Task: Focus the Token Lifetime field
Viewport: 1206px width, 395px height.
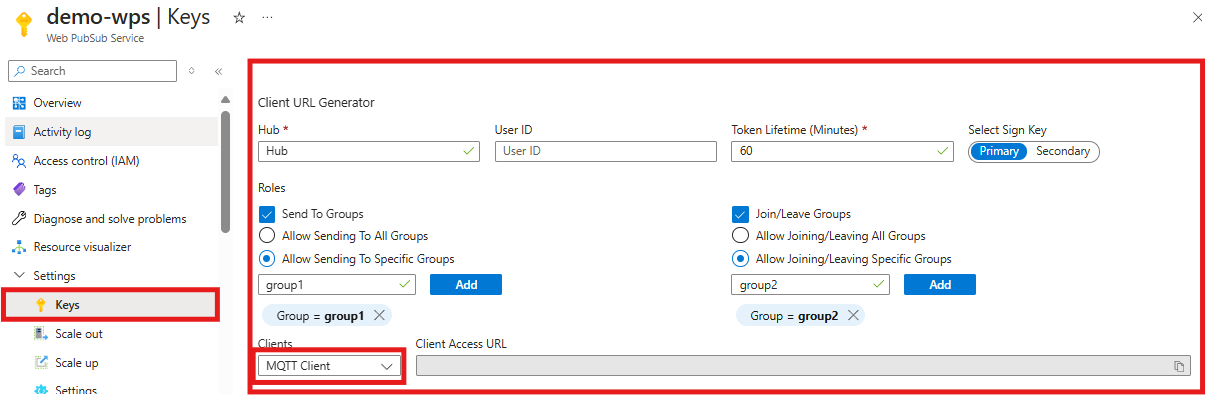Action: 843,151
